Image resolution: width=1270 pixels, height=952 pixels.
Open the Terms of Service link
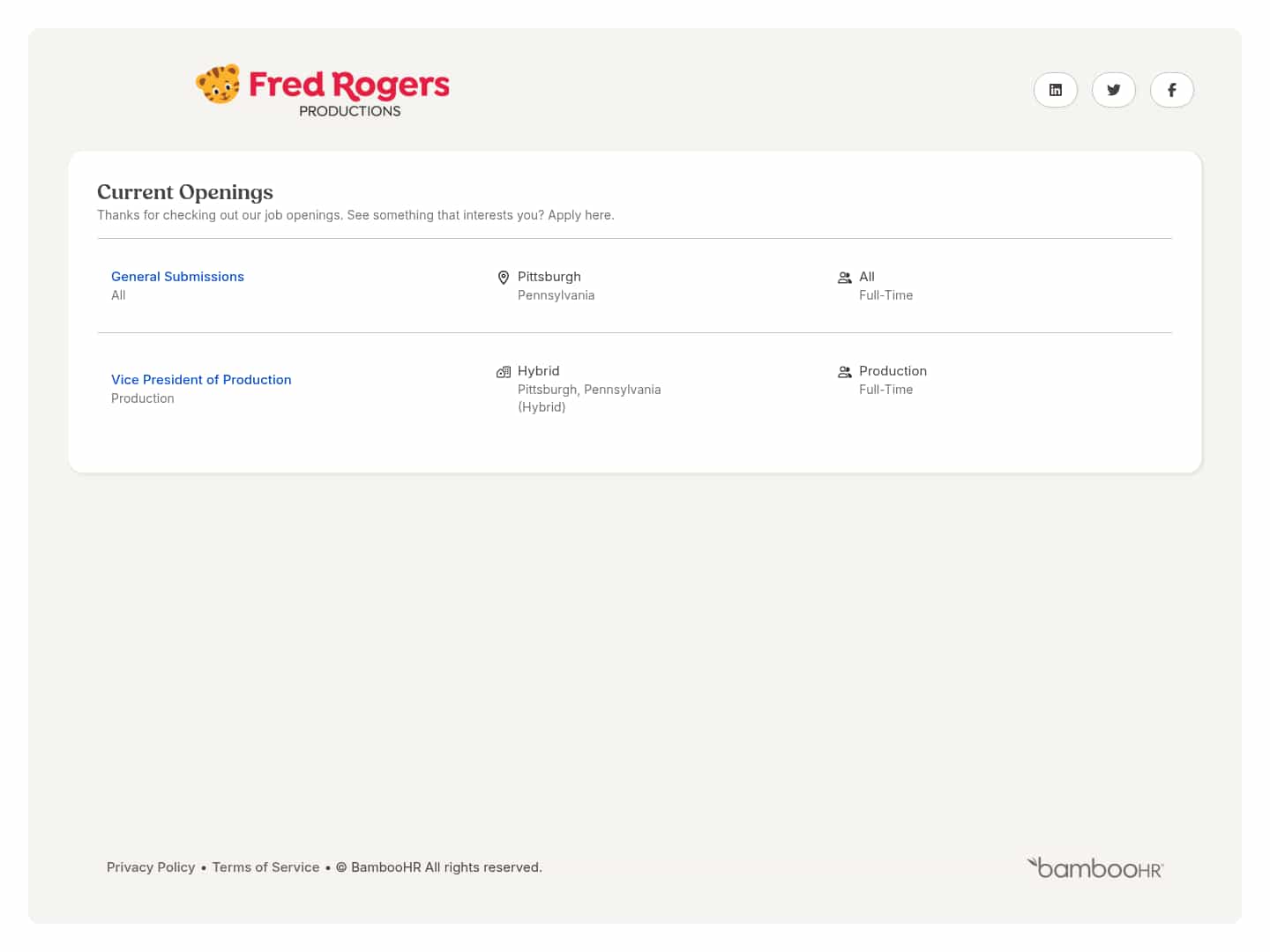[265, 867]
